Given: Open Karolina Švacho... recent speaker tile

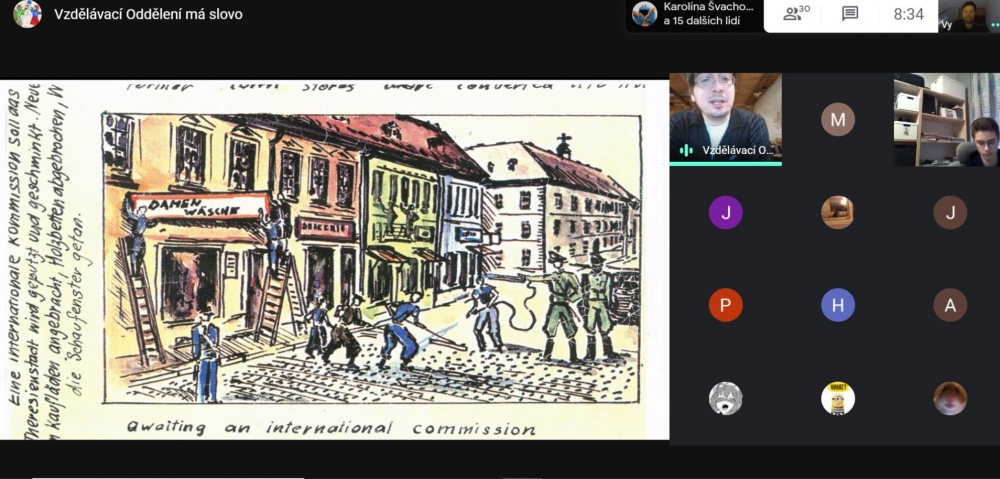Looking at the screenshot, I should [694, 14].
